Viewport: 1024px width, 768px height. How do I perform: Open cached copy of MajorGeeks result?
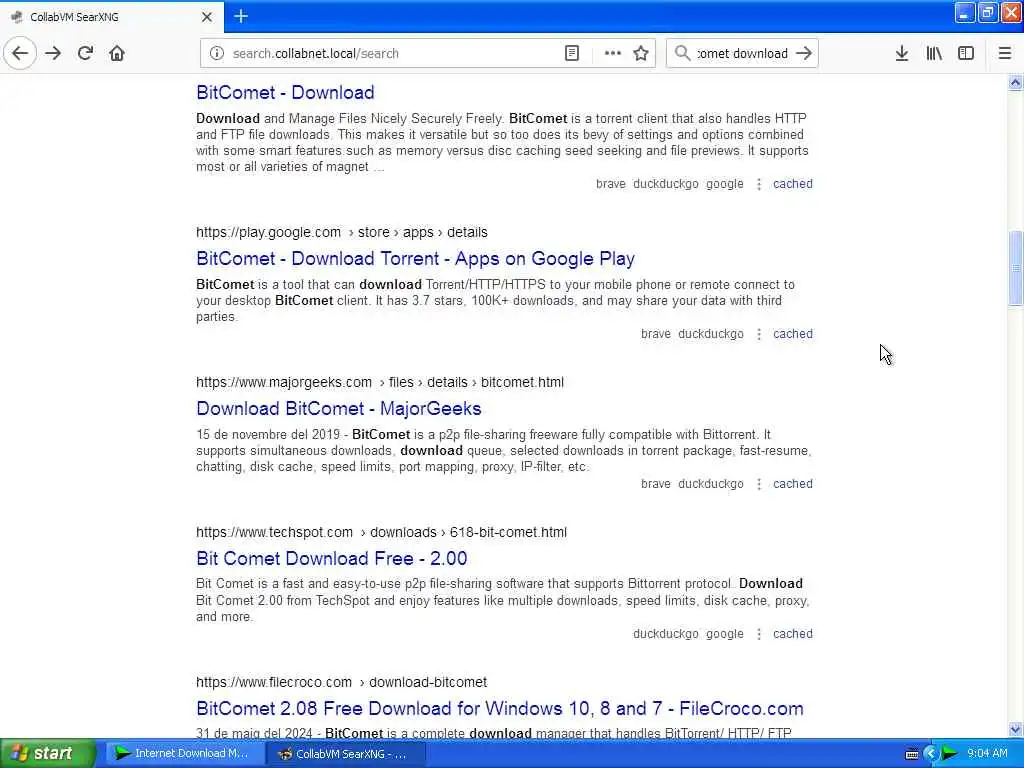point(793,484)
